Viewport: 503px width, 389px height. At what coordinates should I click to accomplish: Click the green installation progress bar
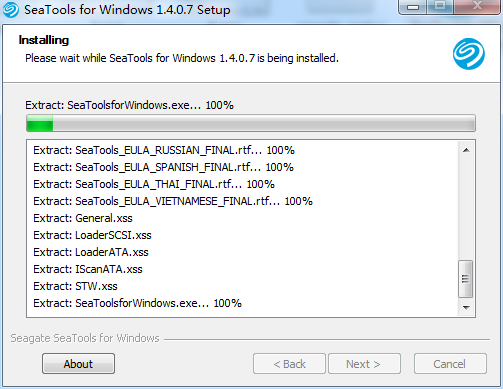pyautogui.click(x=251, y=123)
